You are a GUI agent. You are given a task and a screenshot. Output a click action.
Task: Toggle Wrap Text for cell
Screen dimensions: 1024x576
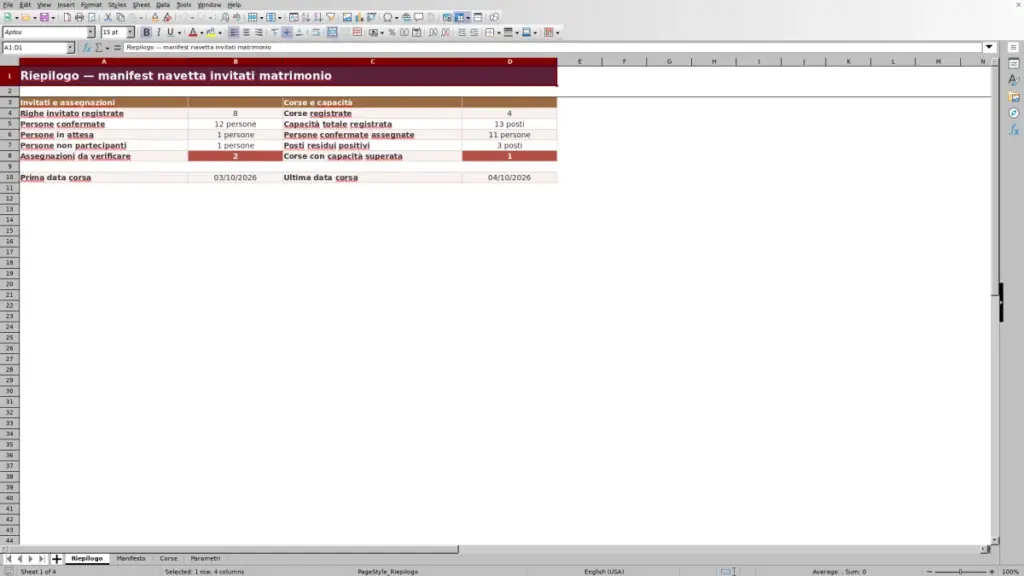316,33
